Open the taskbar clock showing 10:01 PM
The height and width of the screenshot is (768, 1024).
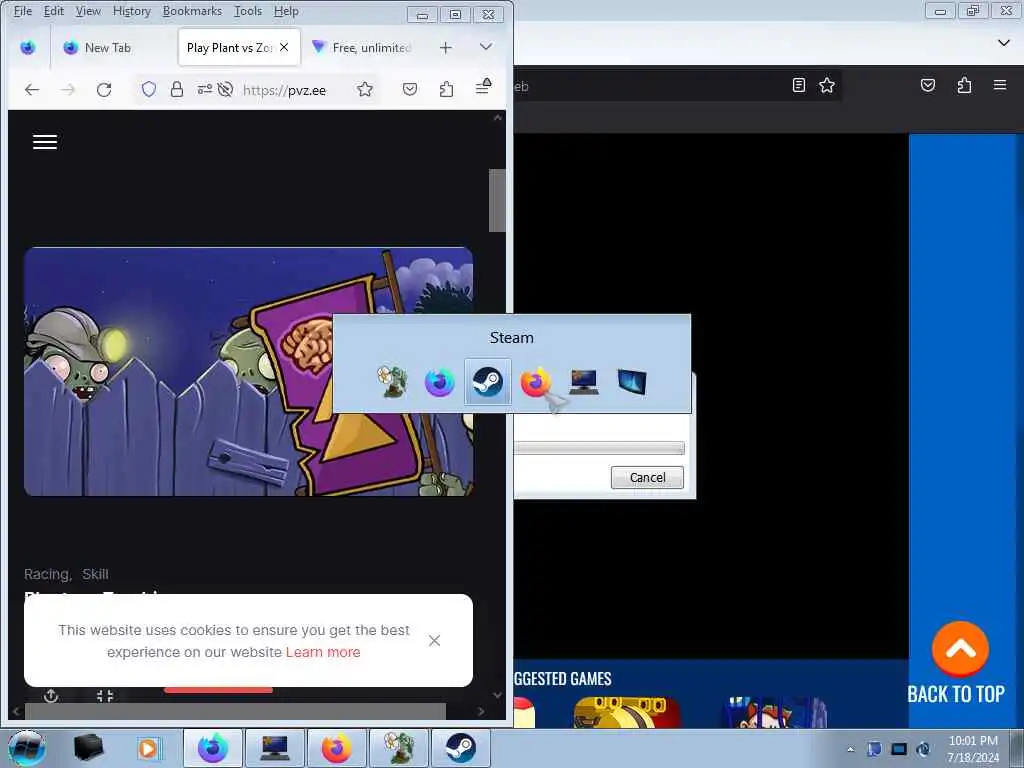coord(973,748)
